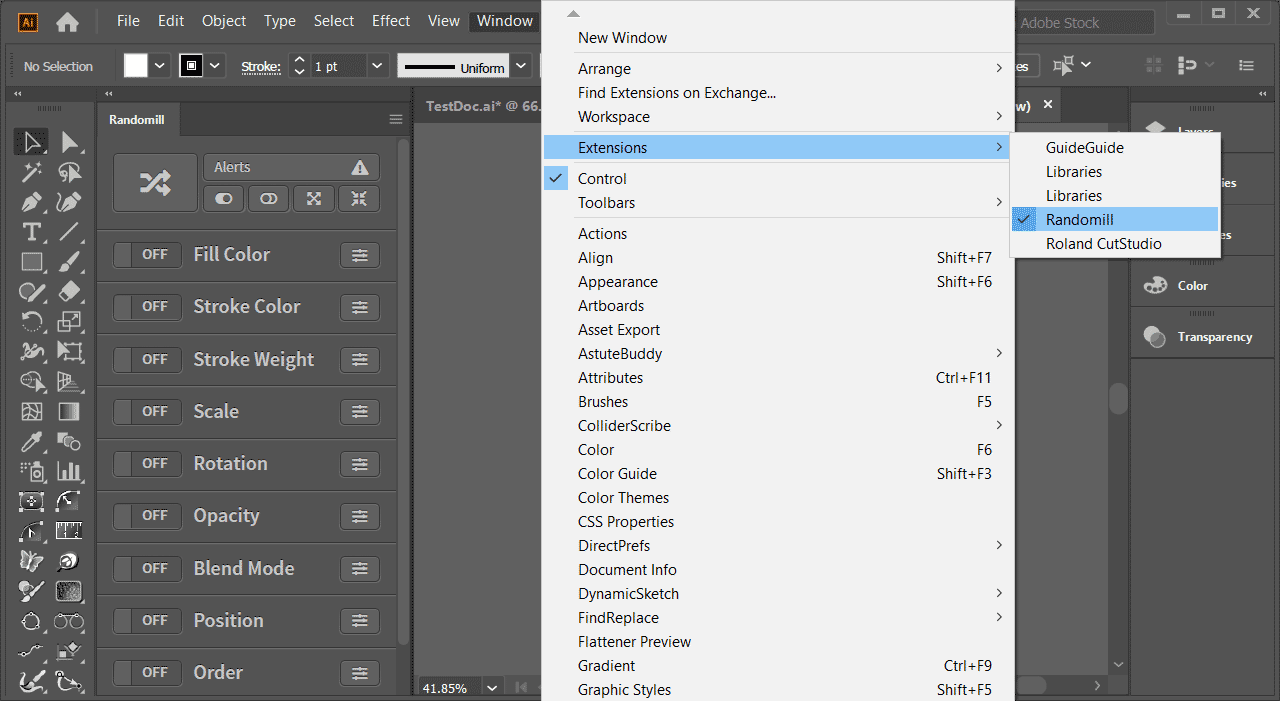This screenshot has width=1280, height=701.
Task: Open the zoom level 41.85% dropdown
Action: click(491, 688)
